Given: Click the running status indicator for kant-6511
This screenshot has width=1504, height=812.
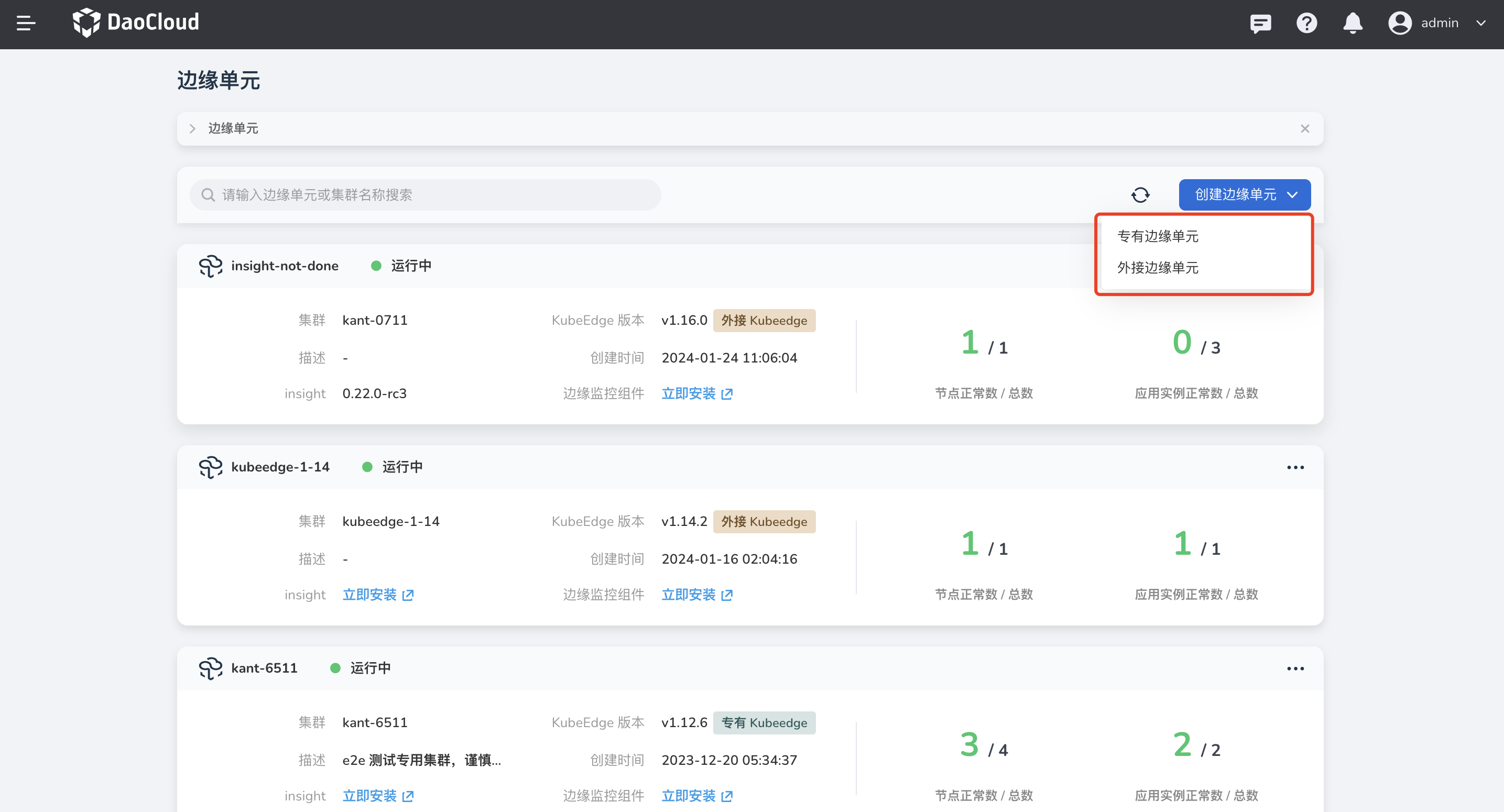Looking at the screenshot, I should (336, 668).
